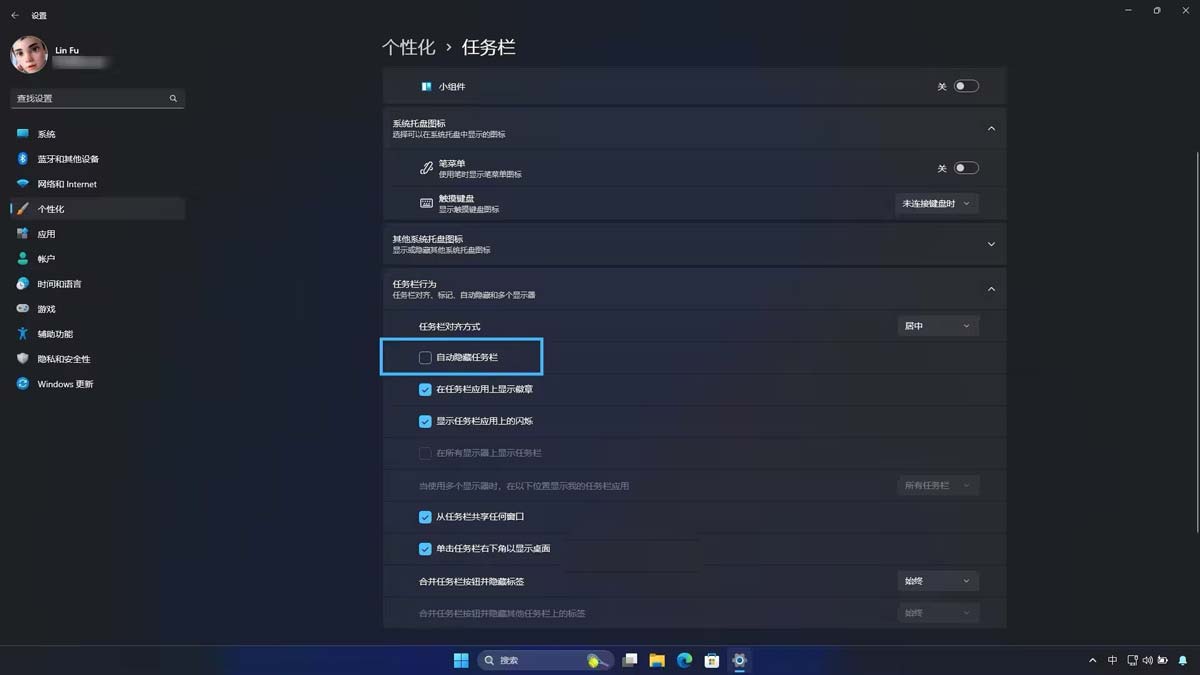This screenshot has height=675, width=1200.
Task: Enable the 自动隐藏任务栏 checkbox
Action: 425,357
